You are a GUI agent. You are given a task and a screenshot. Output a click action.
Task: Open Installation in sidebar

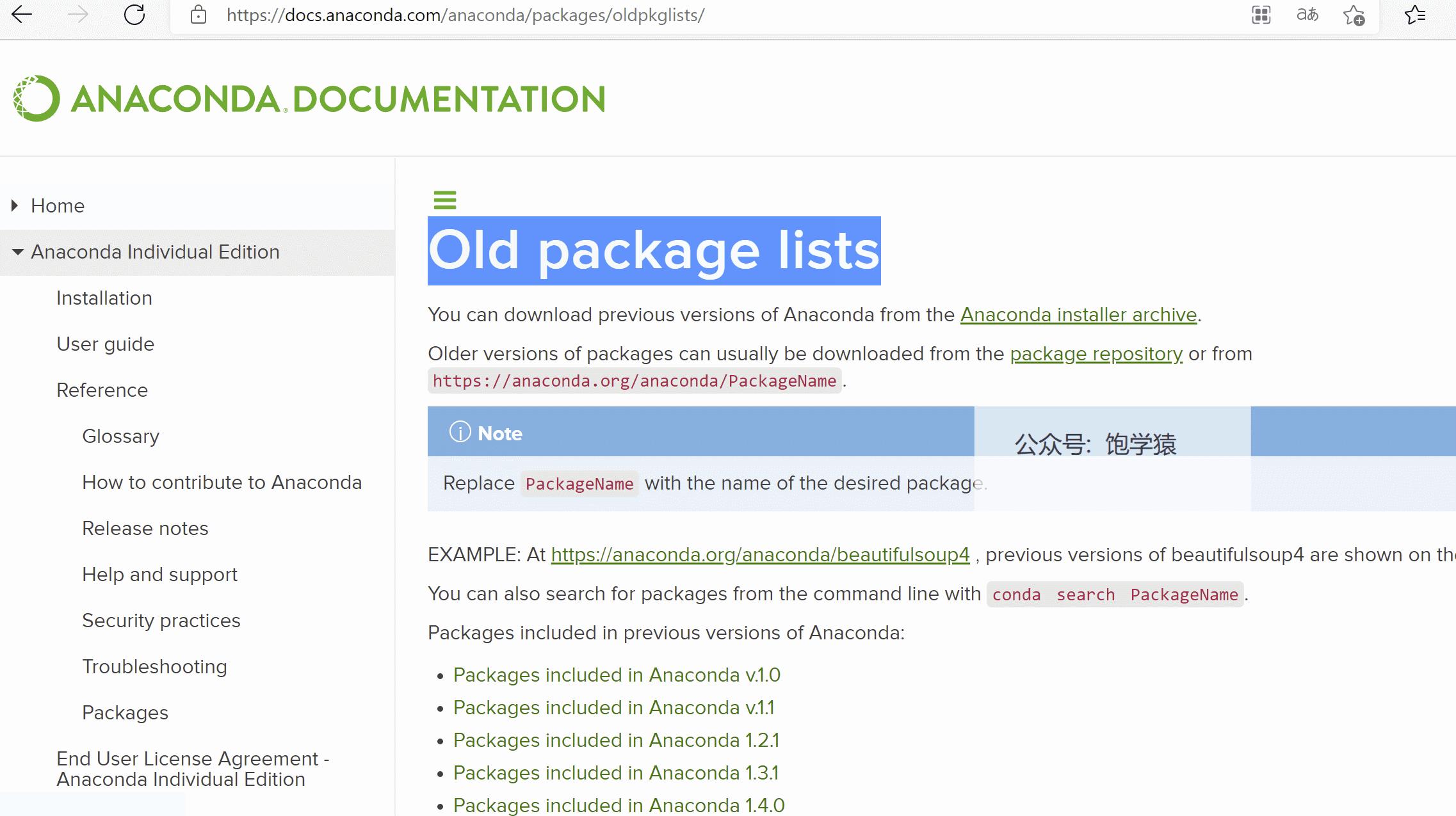104,298
